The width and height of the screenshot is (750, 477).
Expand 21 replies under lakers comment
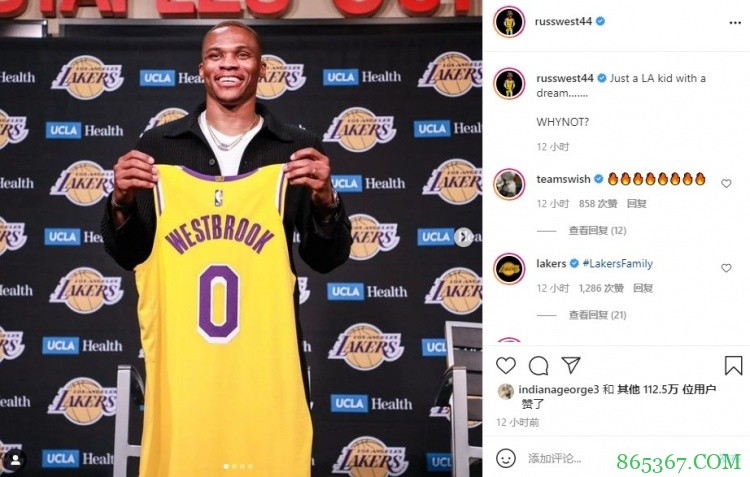(597, 315)
